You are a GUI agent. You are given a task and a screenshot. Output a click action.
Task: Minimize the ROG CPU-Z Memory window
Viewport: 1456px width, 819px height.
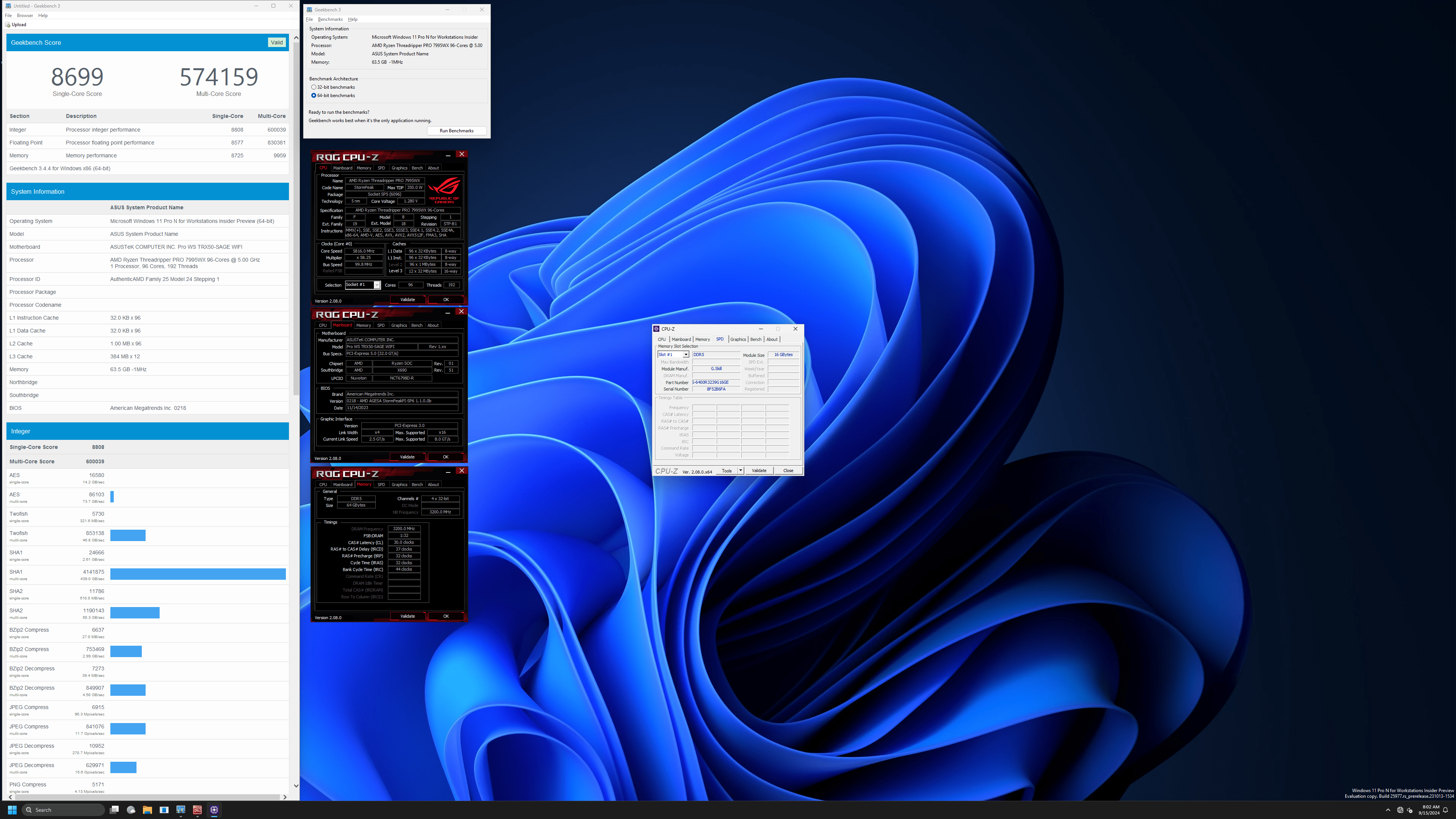[x=448, y=471]
